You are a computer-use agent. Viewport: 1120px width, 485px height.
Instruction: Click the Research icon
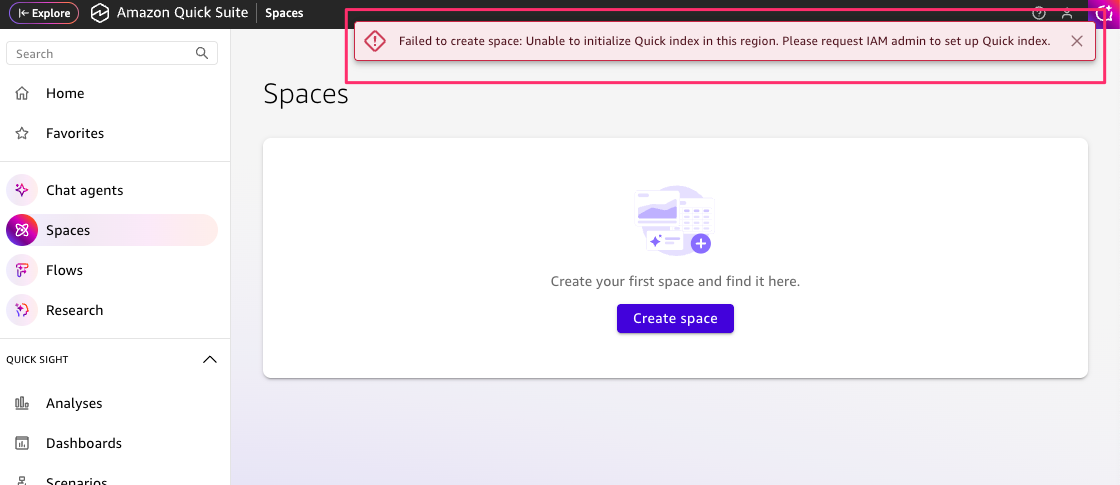click(x=21, y=310)
